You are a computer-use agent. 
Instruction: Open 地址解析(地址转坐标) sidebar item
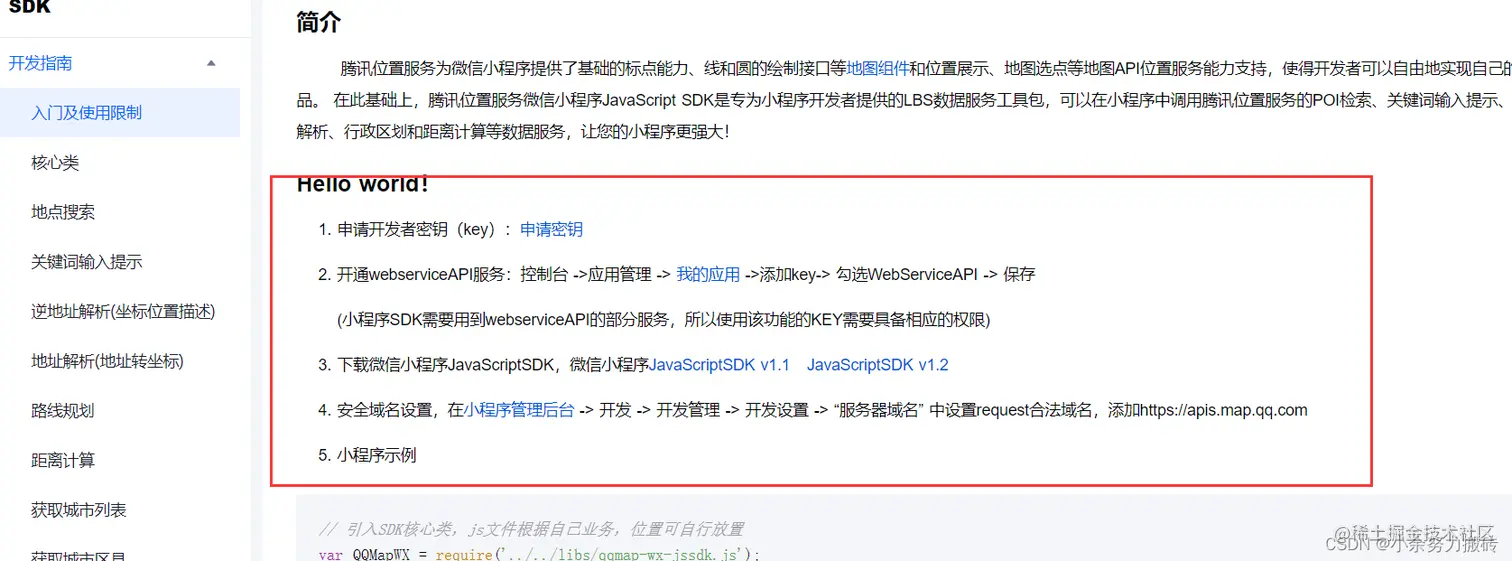coord(107,361)
